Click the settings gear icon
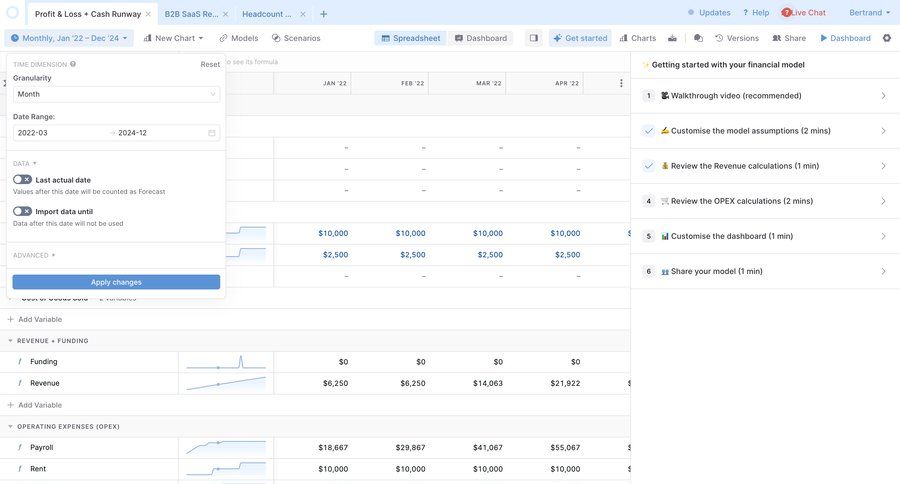Screen dimensions: 900x484 click(x=886, y=38)
